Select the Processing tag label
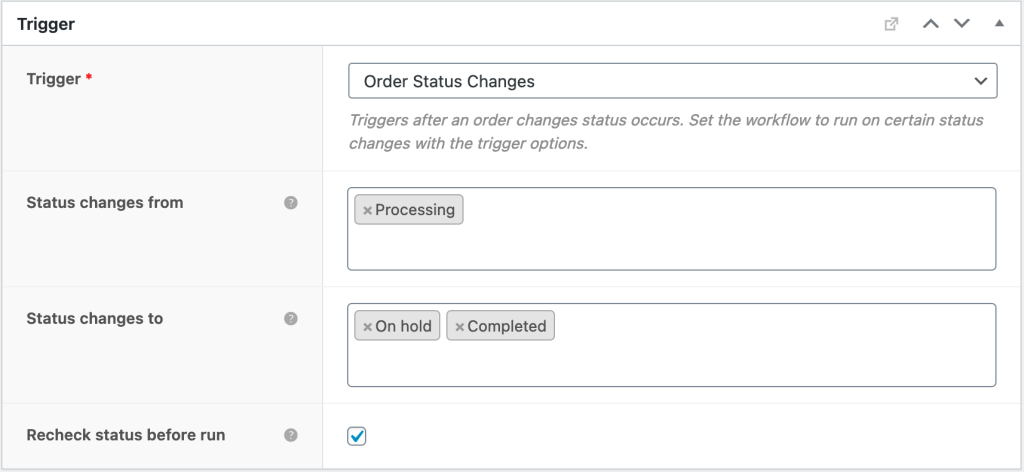This screenshot has width=1024, height=472. 415,210
